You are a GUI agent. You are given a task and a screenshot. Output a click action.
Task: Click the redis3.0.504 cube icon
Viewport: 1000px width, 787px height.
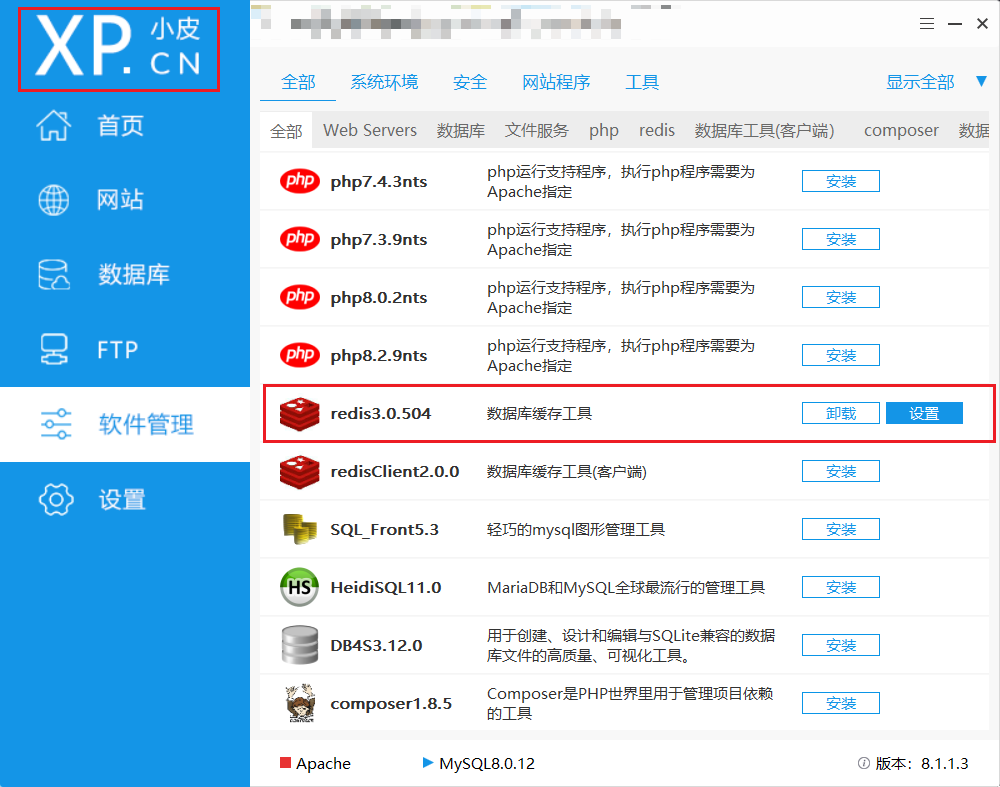tap(300, 413)
